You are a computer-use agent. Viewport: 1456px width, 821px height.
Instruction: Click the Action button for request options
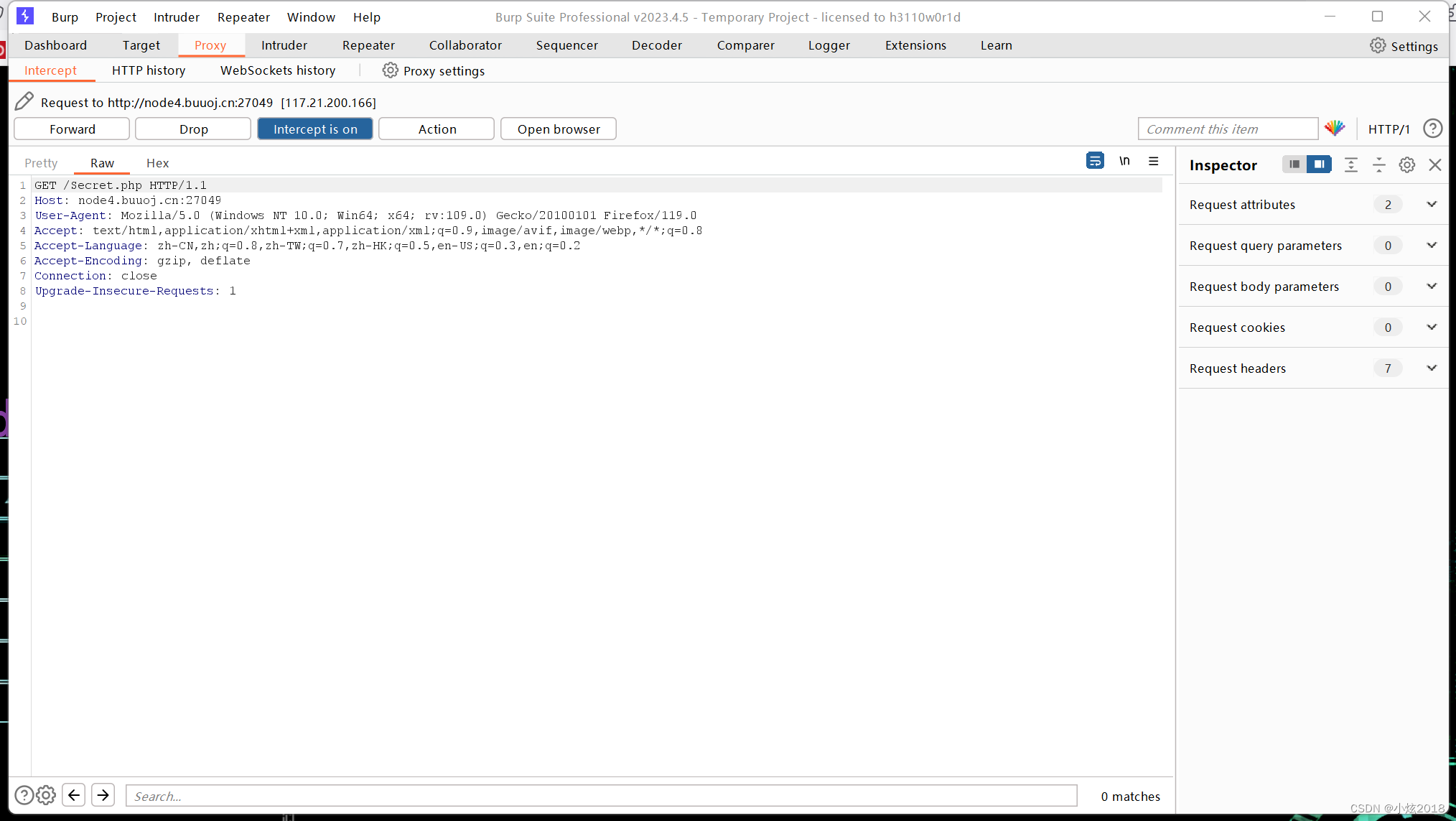(x=437, y=128)
